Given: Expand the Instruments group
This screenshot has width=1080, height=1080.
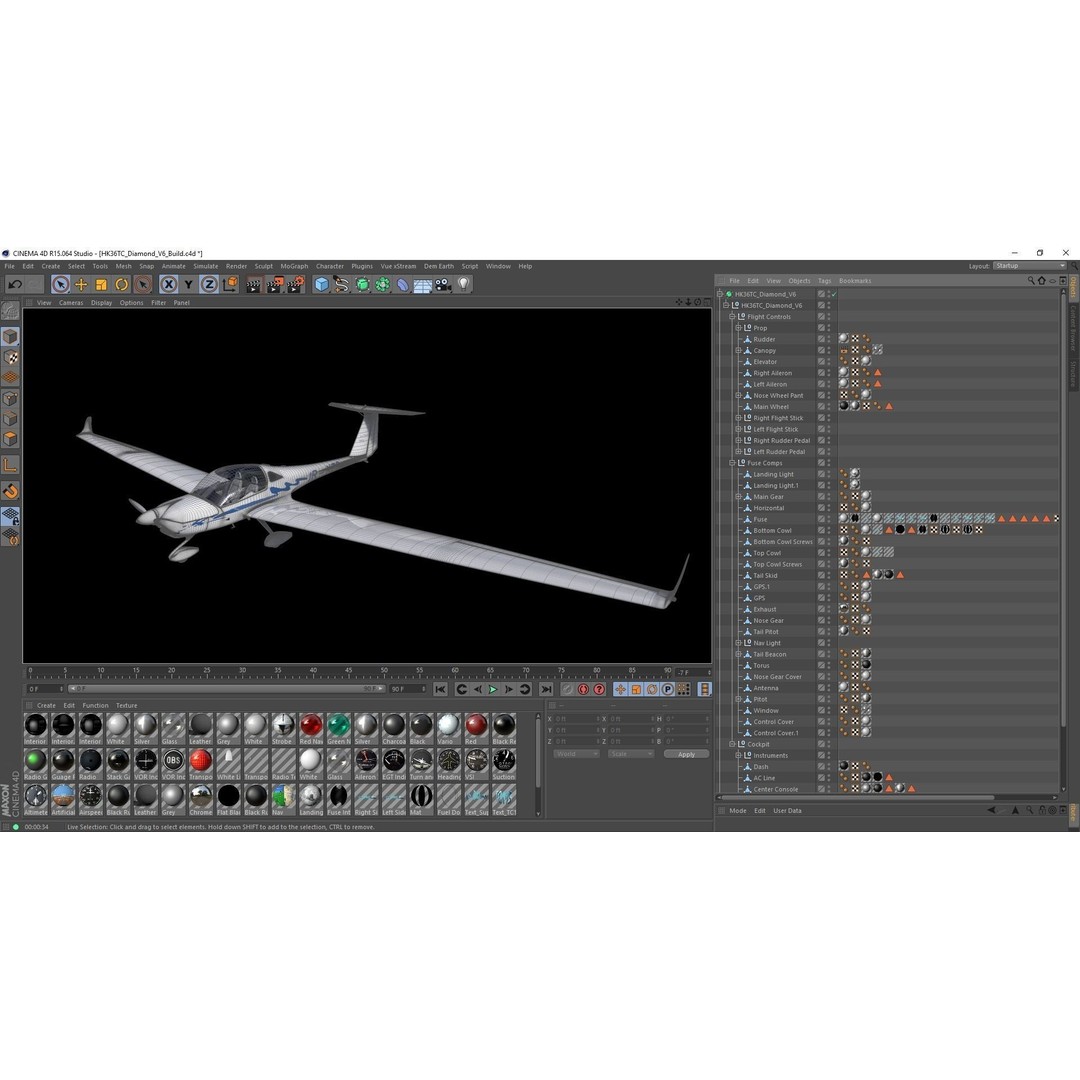Looking at the screenshot, I should 738,756.
